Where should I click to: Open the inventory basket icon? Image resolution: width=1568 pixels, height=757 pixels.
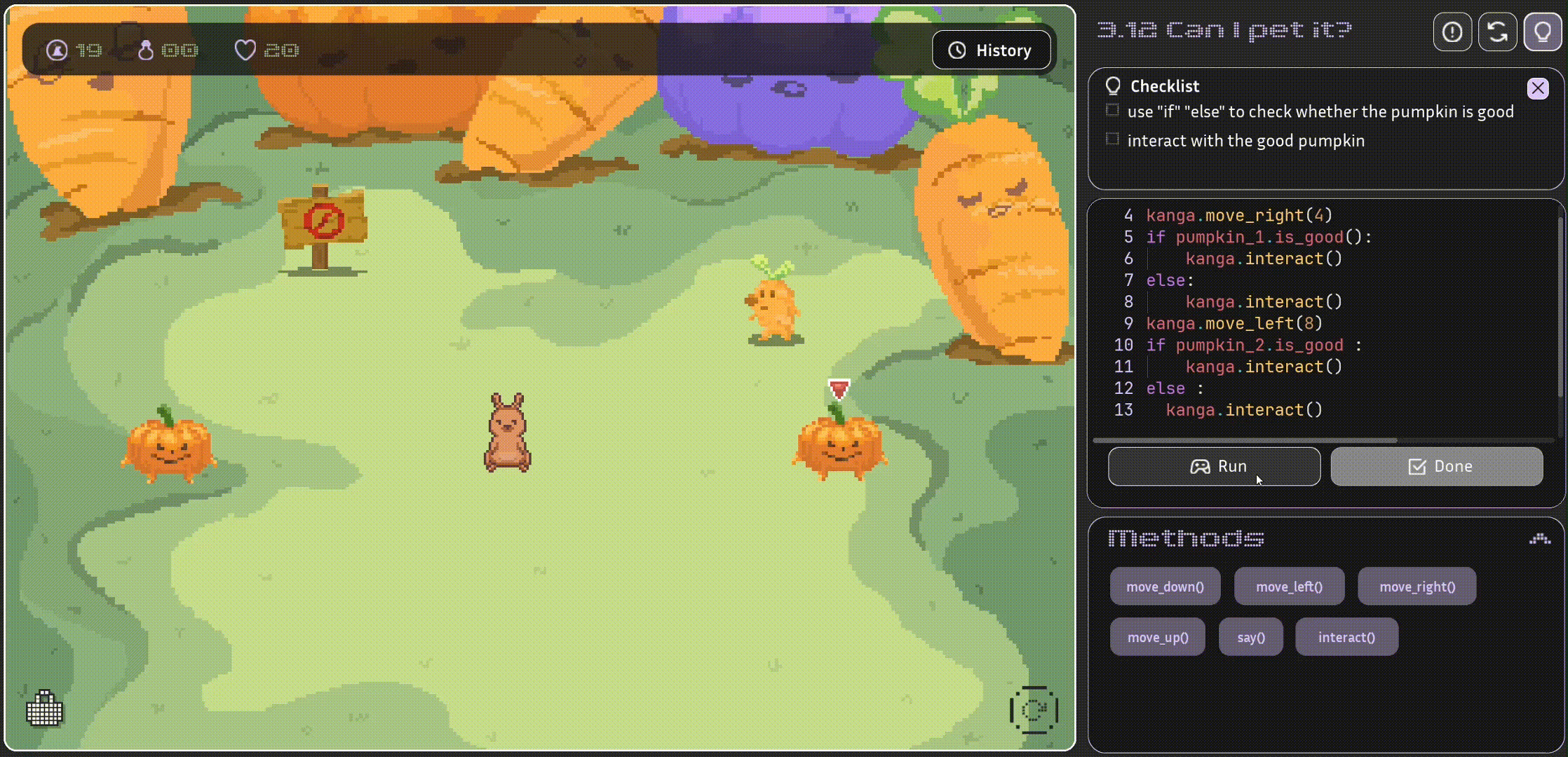[x=44, y=709]
